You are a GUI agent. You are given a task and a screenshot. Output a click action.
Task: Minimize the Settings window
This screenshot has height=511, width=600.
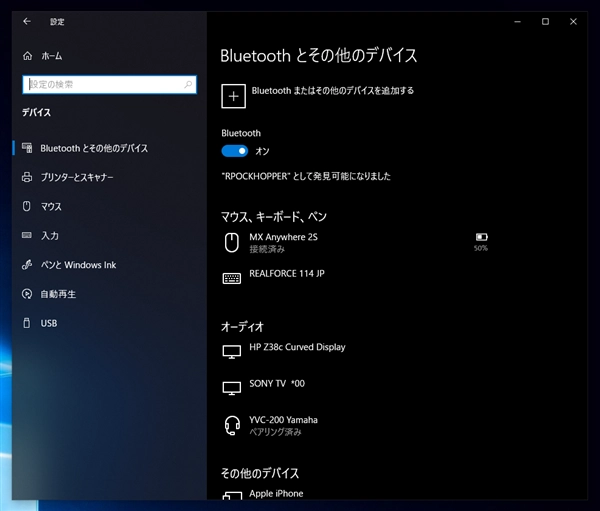point(517,22)
